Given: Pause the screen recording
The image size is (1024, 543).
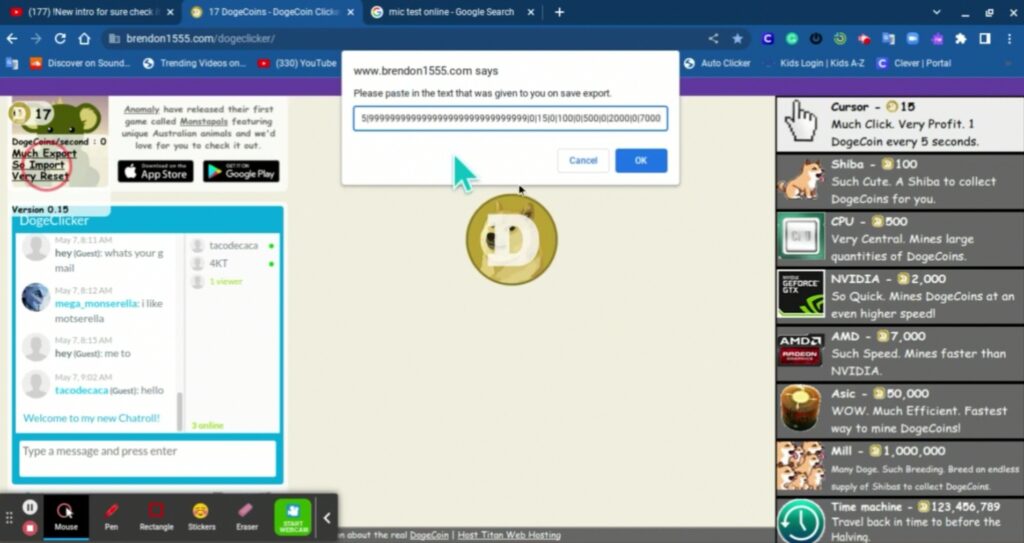Looking at the screenshot, I should pos(30,507).
